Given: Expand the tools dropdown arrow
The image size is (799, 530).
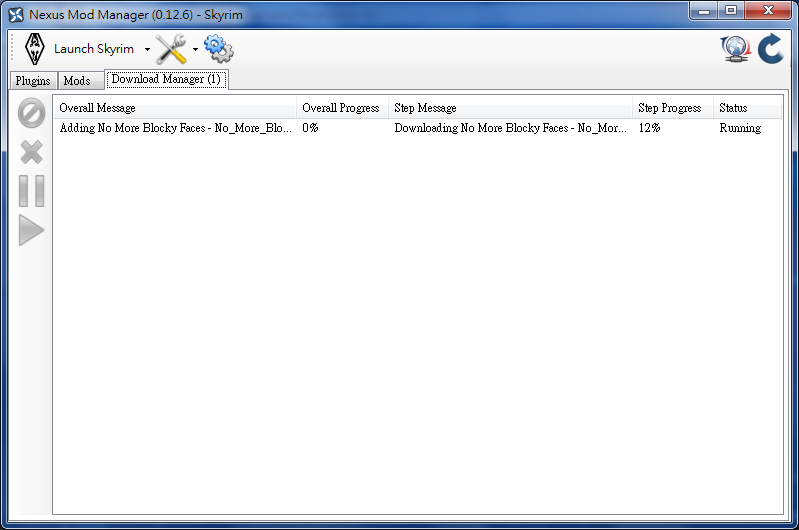Looking at the screenshot, I should 195,49.
